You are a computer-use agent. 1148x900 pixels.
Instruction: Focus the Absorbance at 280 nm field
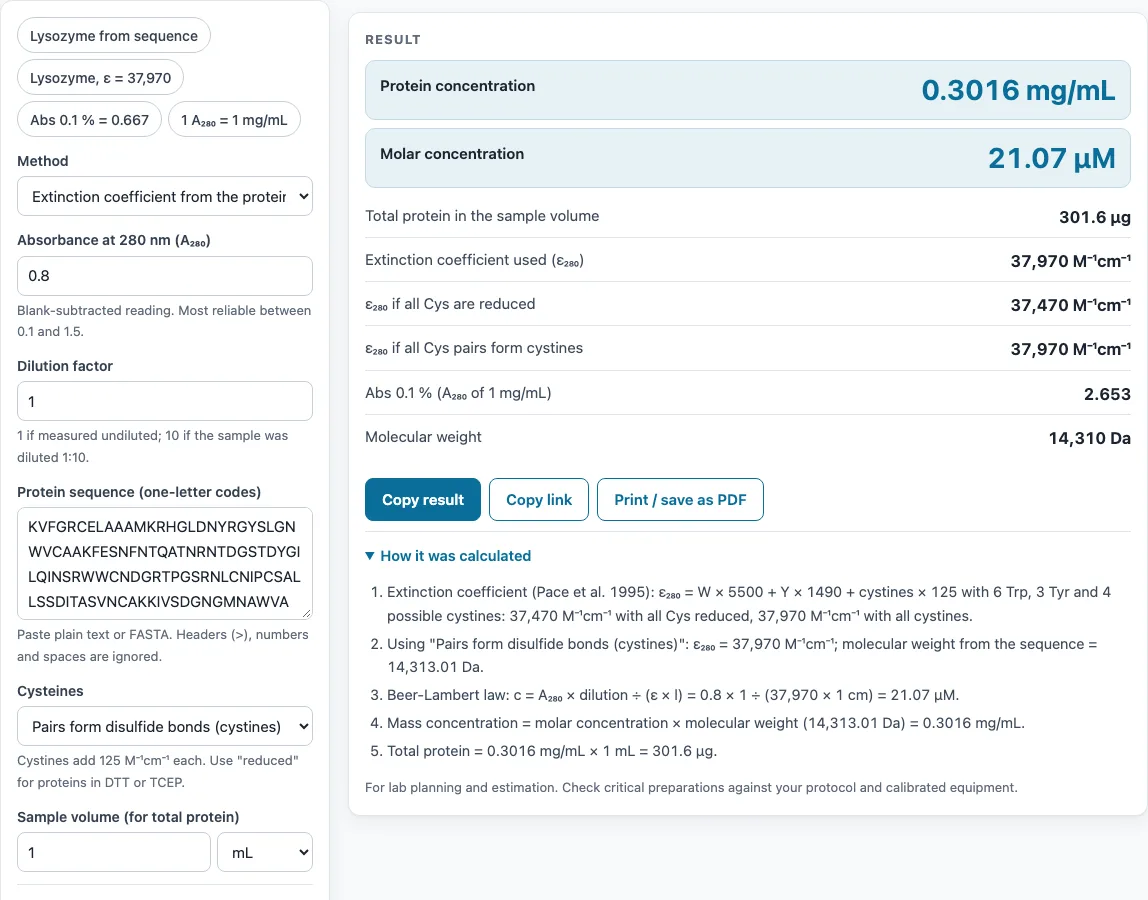pos(165,276)
